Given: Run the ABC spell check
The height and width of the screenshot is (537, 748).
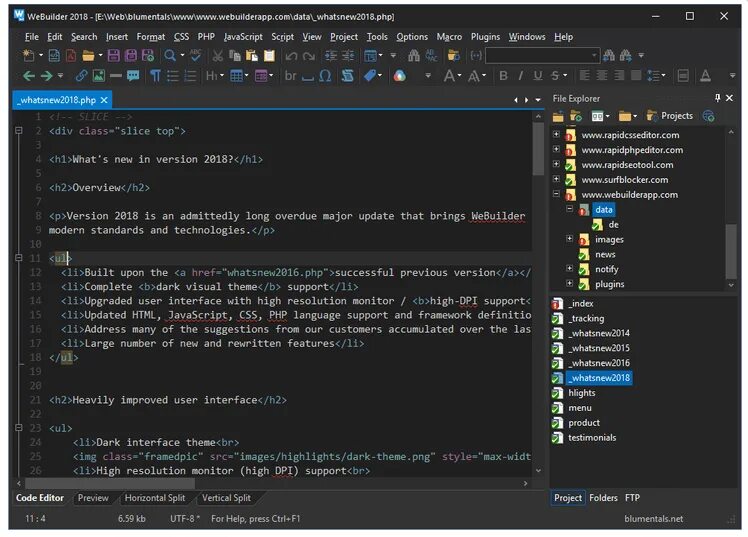Looking at the screenshot, I should coord(196,56).
